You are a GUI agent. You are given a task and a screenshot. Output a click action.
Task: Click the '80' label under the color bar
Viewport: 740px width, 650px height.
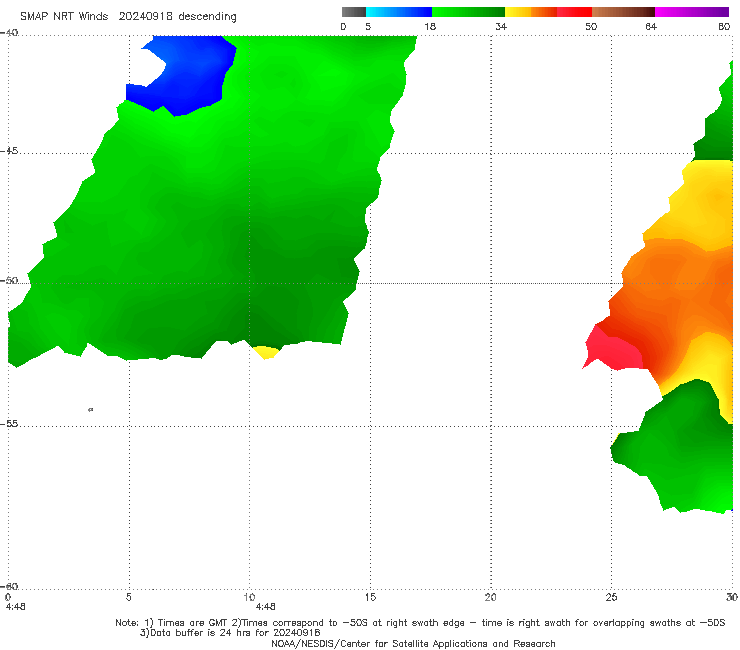(724, 27)
